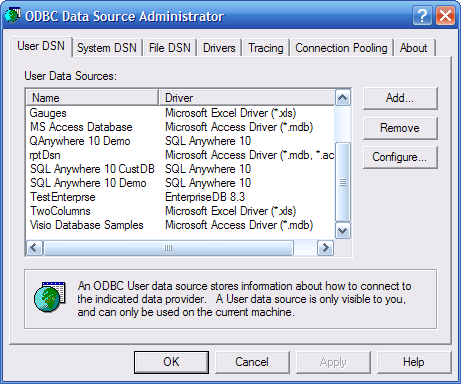461x384 pixels.
Task: Select the MS Access Database entry
Action: 81,127
